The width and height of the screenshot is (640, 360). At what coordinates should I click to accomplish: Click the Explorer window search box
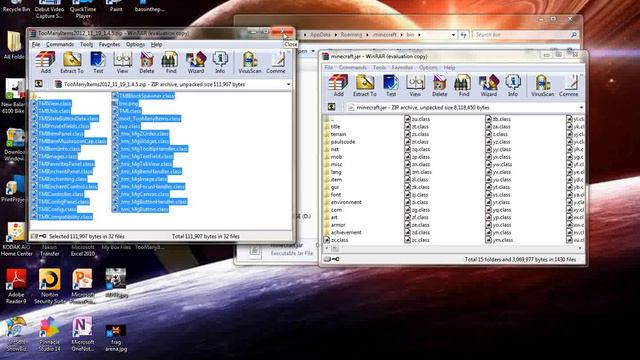526,35
